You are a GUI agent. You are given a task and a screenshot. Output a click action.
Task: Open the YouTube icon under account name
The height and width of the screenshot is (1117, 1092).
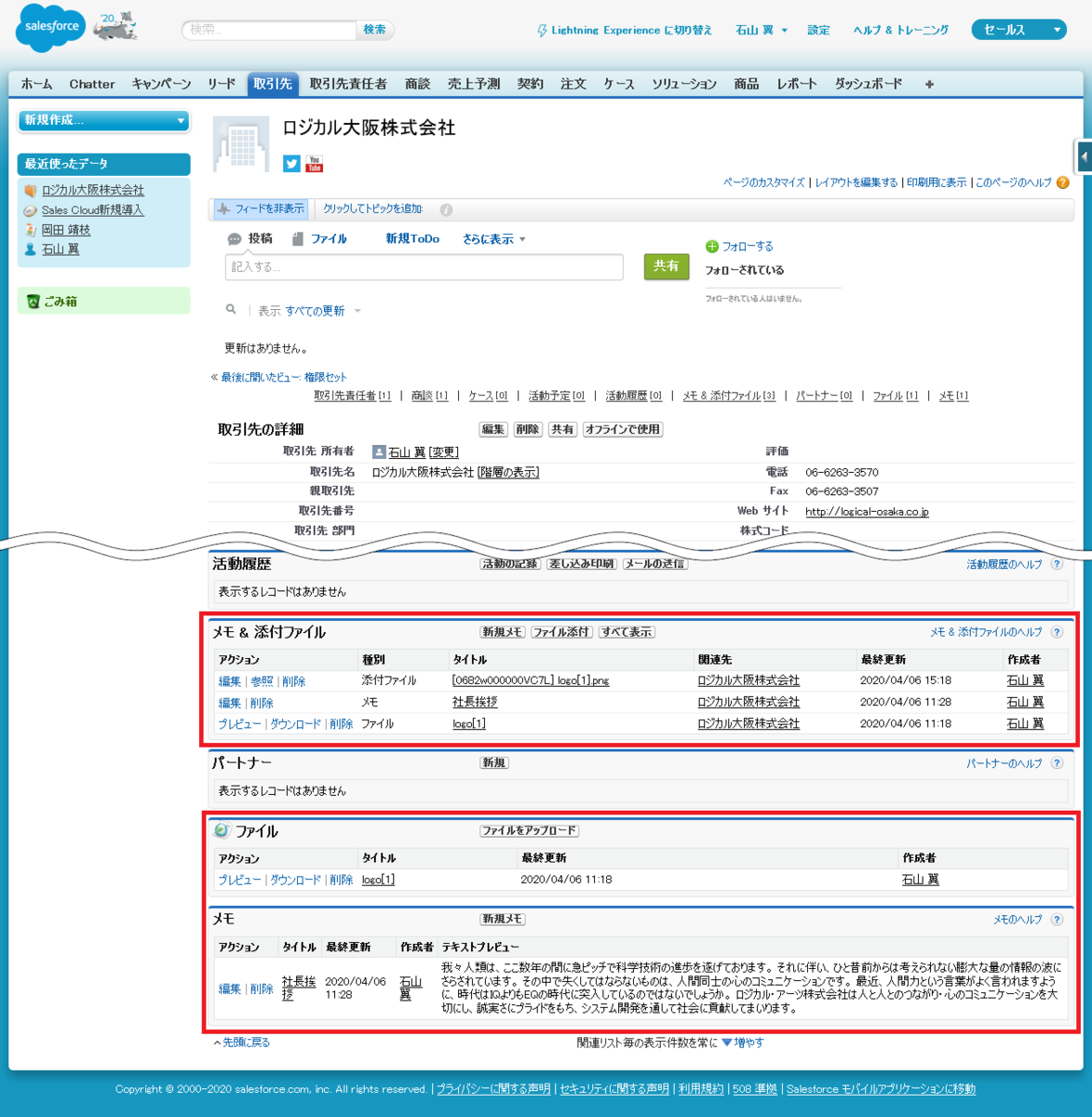315,164
